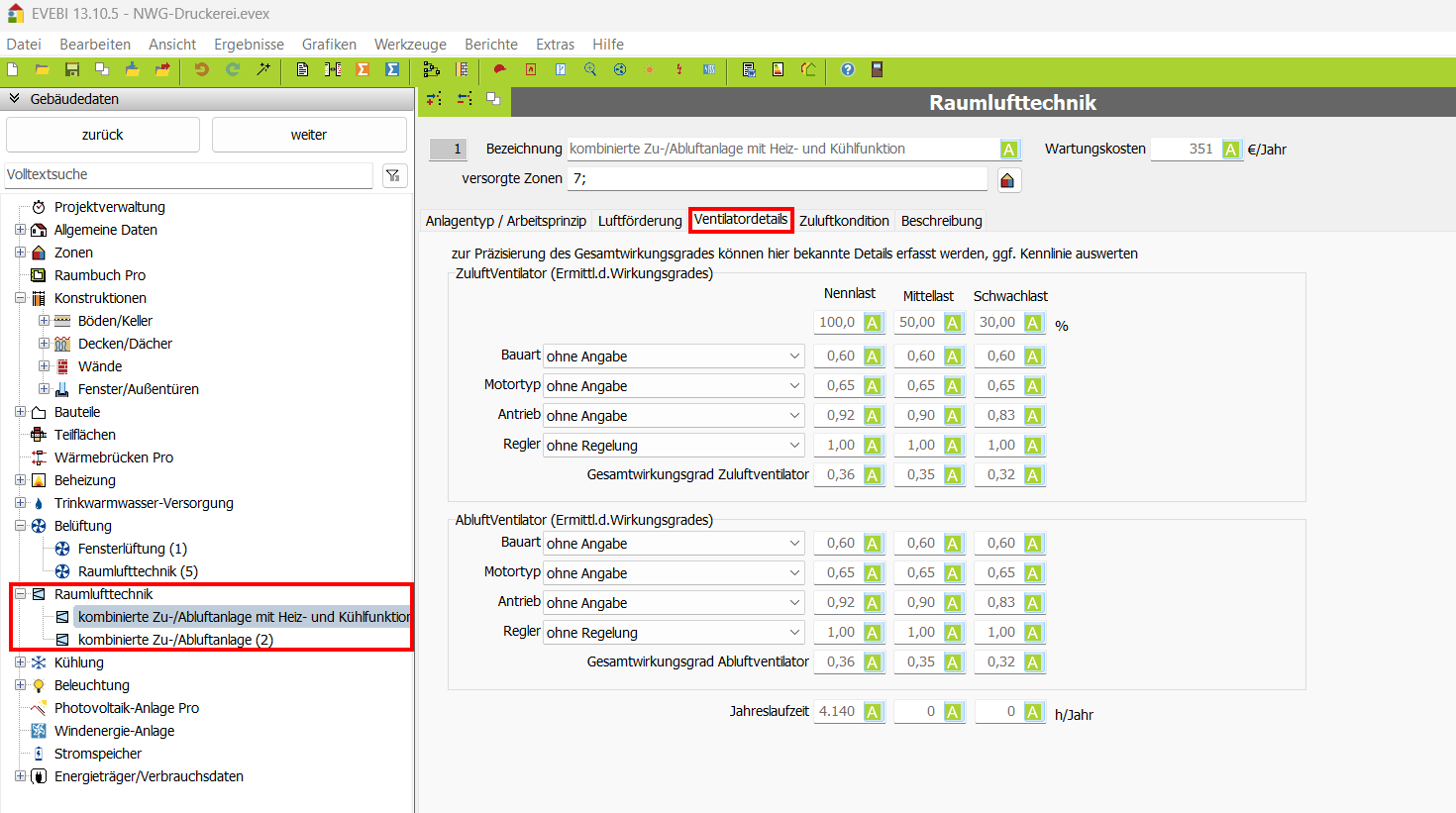Viewport: 1456px width, 813px height.
Task: Open the Werkzeuge menu
Action: coord(410,45)
